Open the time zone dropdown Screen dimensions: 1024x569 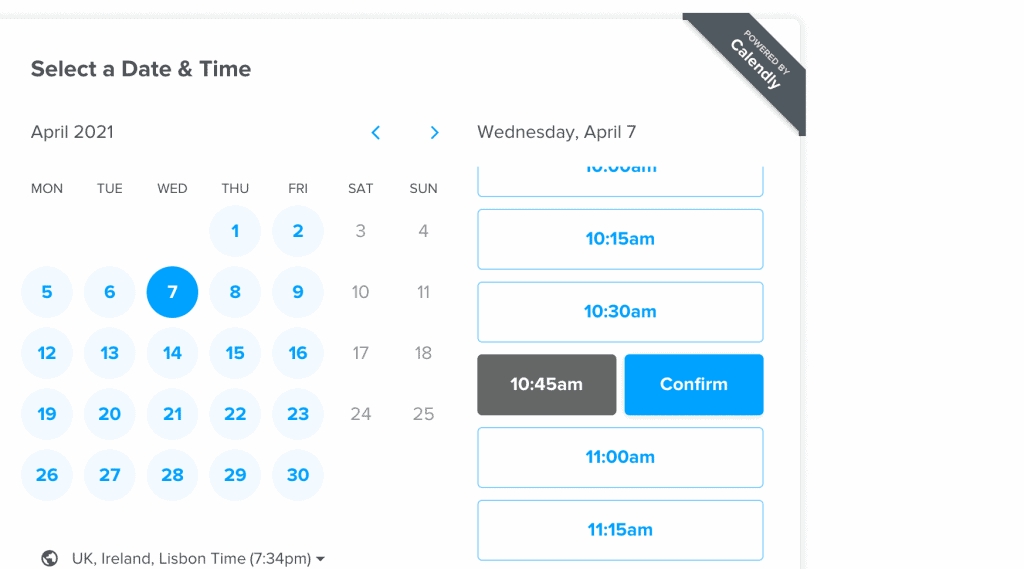198,558
